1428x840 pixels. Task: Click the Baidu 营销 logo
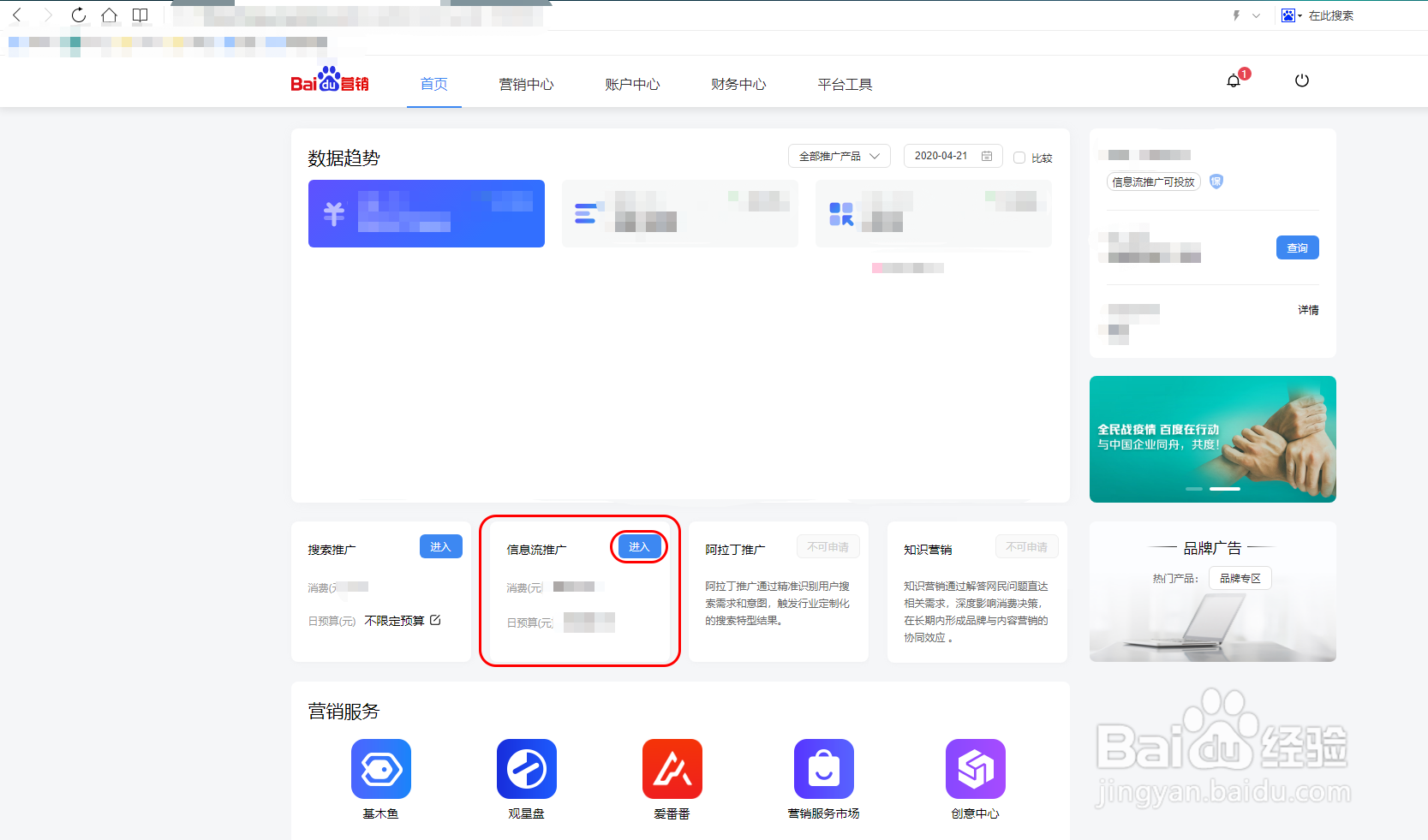pos(330,82)
